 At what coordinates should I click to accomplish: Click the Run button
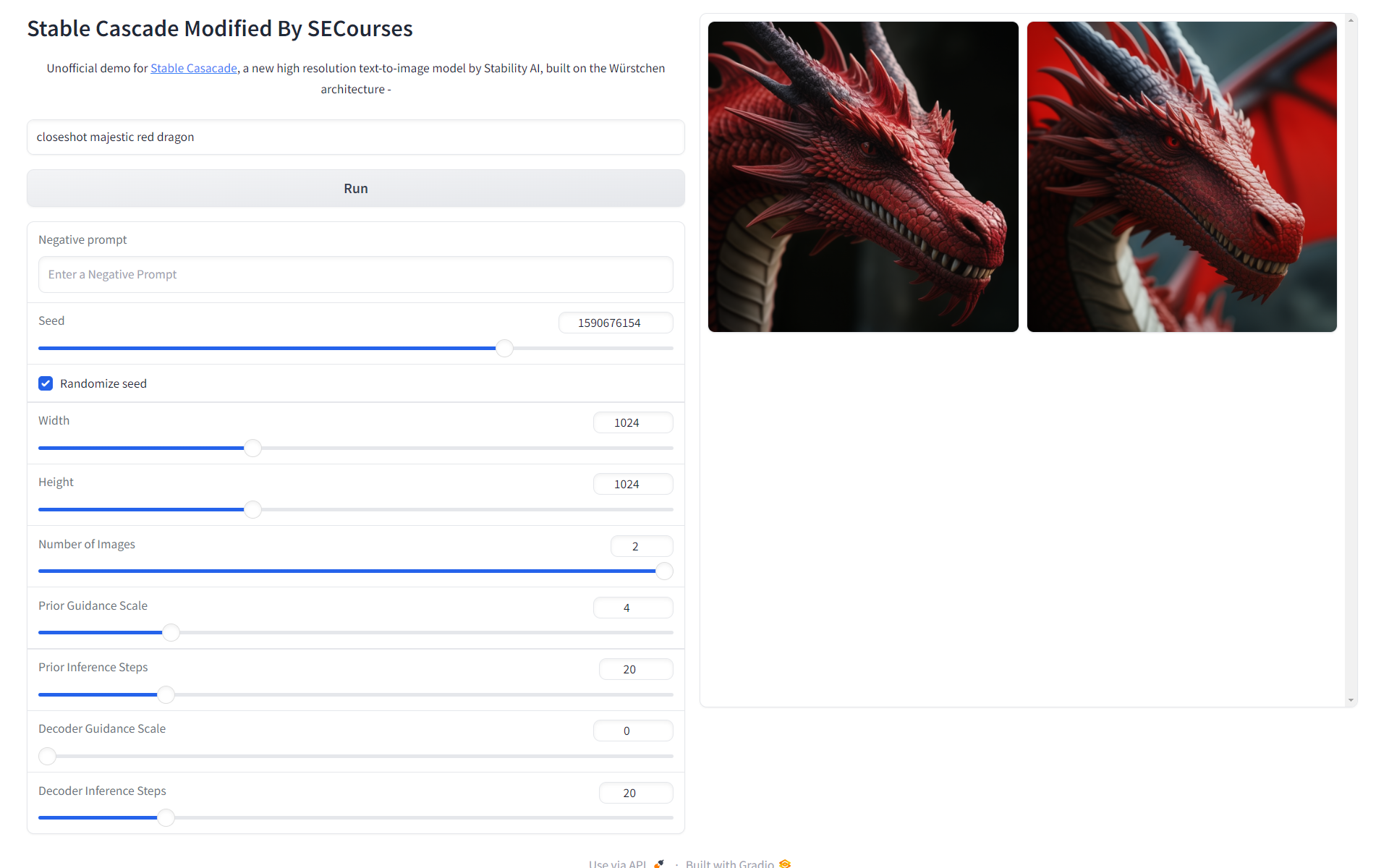click(x=355, y=188)
